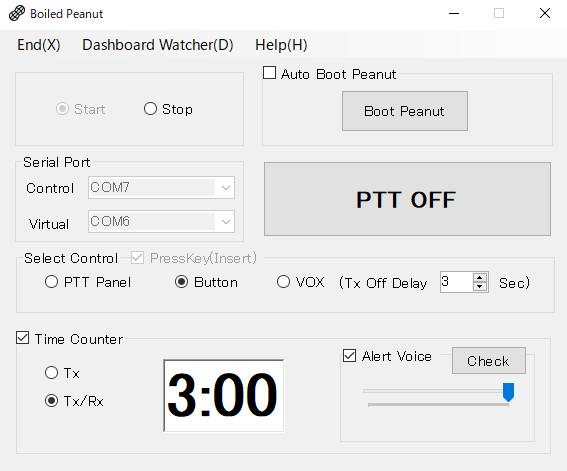Image resolution: width=567 pixels, height=471 pixels.
Task: Open the End(X) menu
Action: (39, 45)
